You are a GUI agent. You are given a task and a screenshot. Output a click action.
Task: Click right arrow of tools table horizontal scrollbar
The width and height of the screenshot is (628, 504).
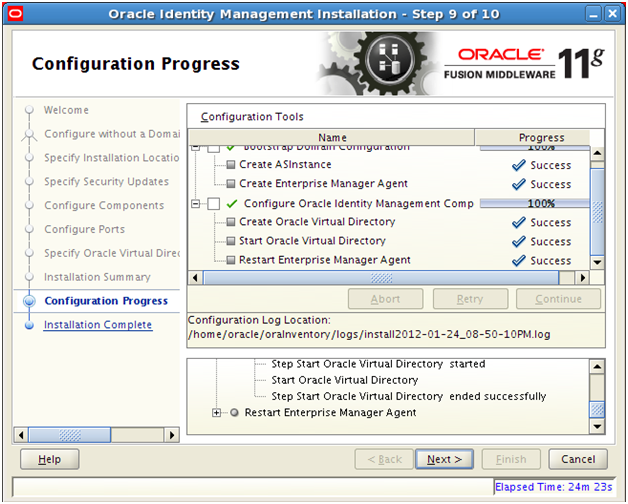click(582, 277)
